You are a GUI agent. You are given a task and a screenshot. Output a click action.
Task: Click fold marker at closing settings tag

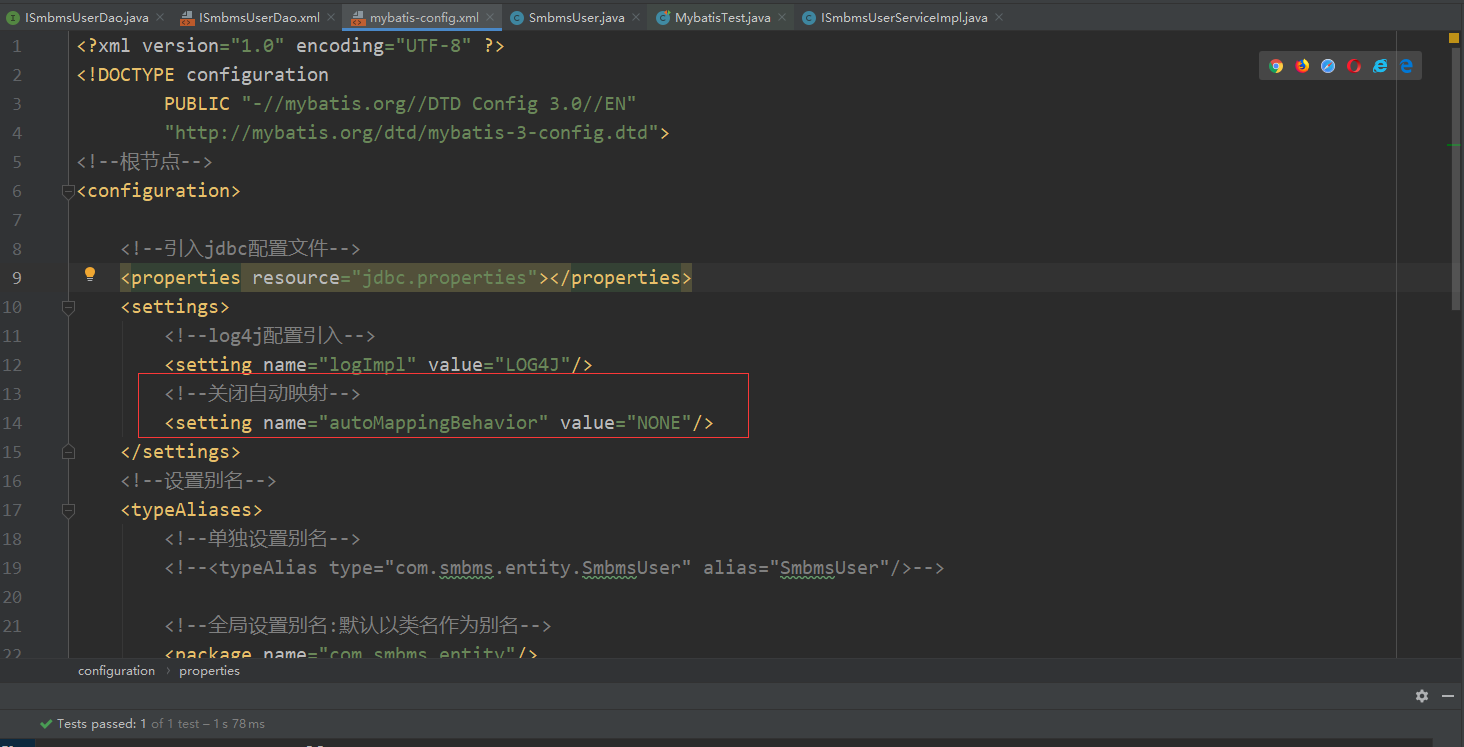pyautogui.click(x=68, y=452)
